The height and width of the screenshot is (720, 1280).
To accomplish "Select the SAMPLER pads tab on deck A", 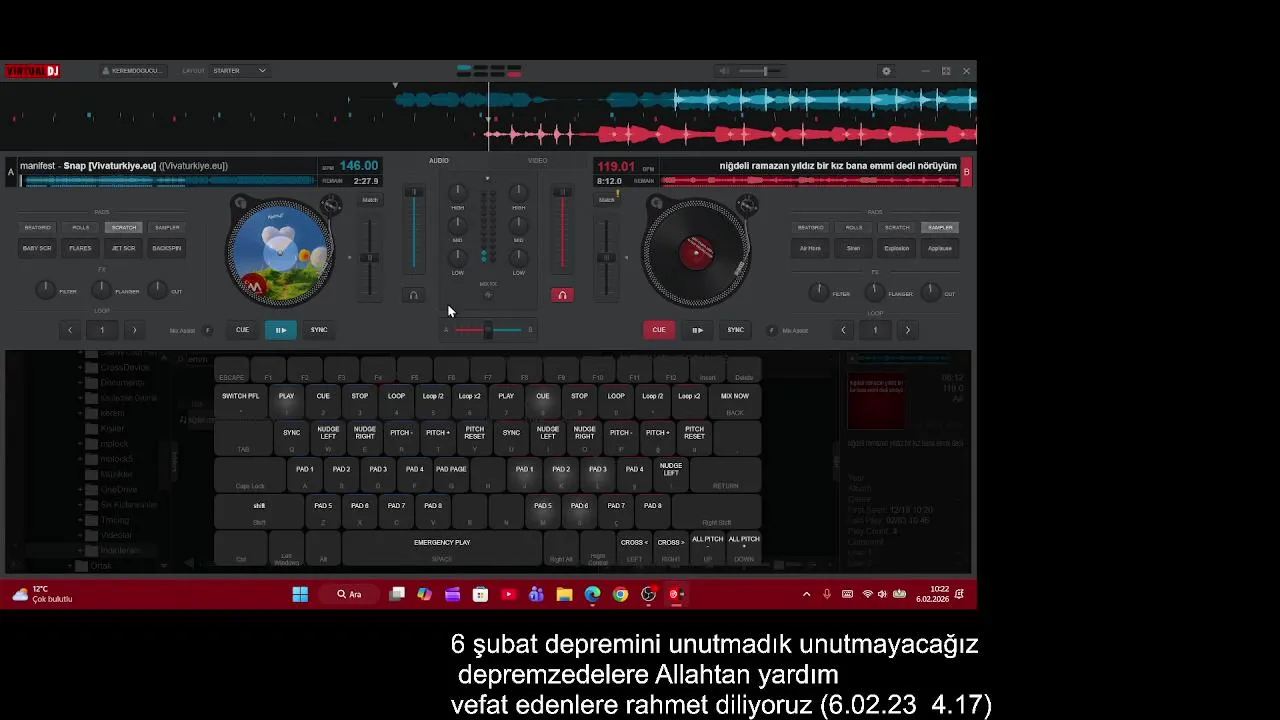I will pyautogui.click(x=167, y=227).
